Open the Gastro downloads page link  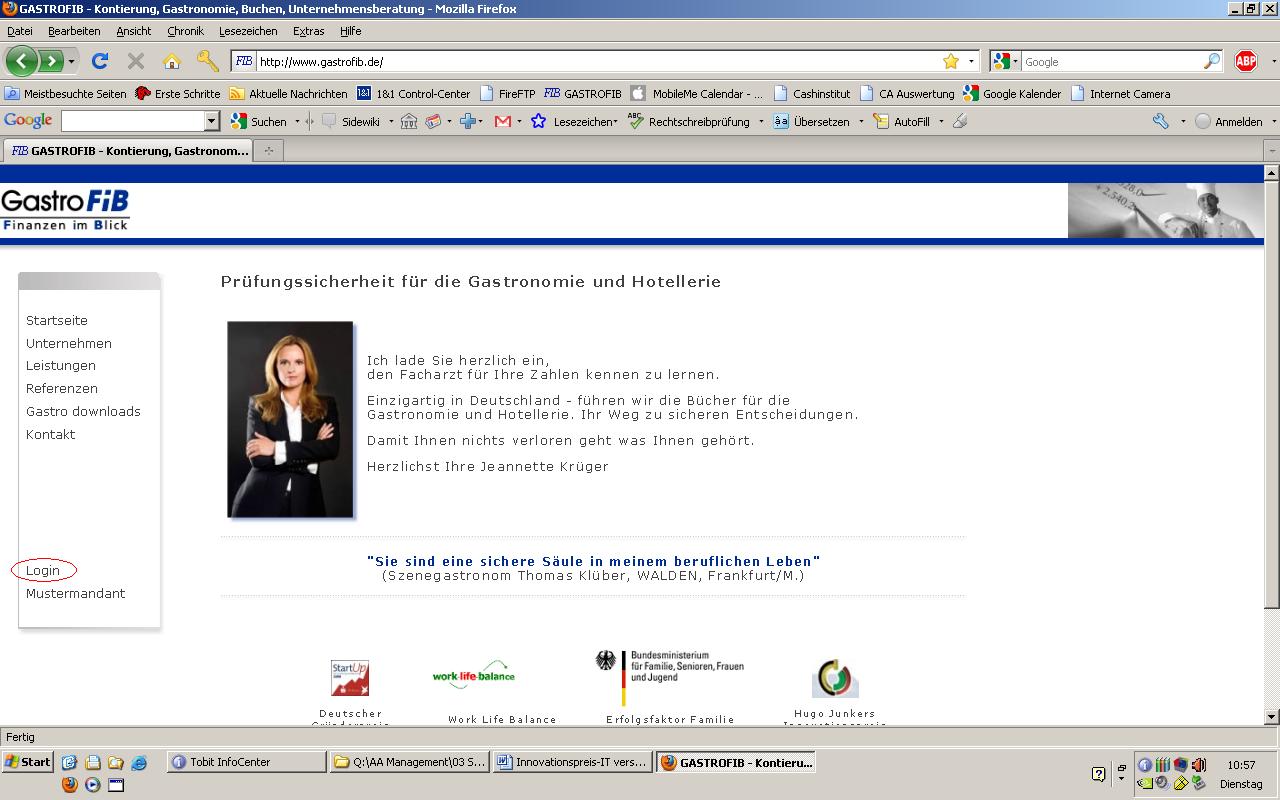point(83,411)
